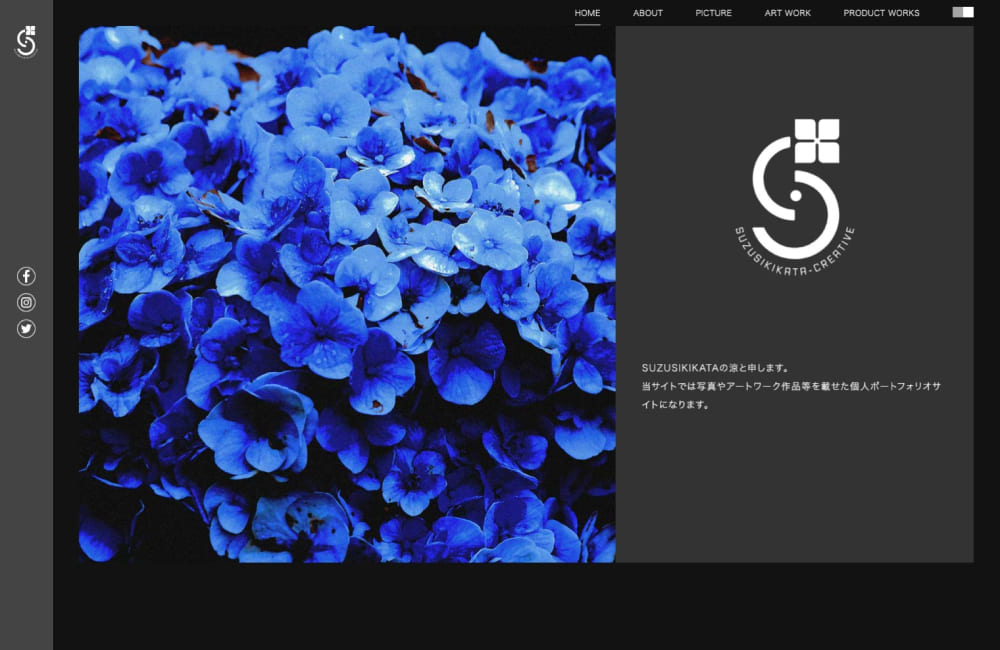The image size is (1000, 650).
Task: Click the white half of the theme switch
Action: [x=968, y=12]
